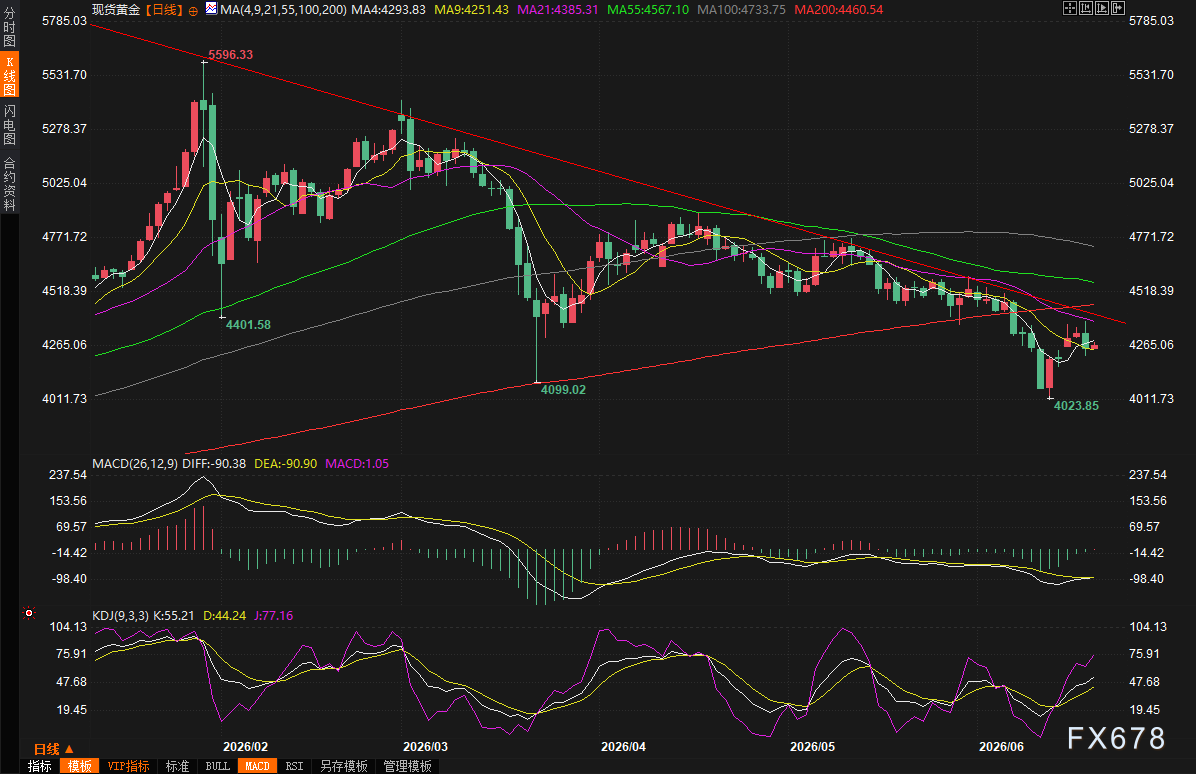Click the chart jump-to-start axis icon
The image size is (1196, 774).
1086,8
